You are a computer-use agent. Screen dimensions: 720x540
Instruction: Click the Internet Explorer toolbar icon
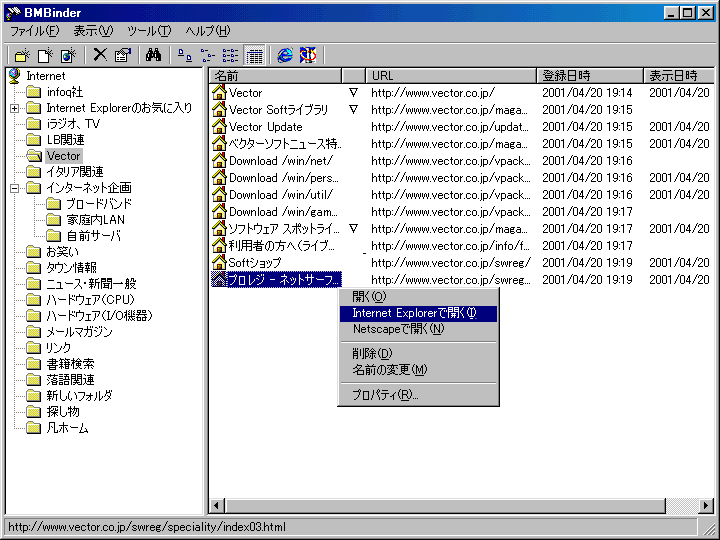click(285, 55)
